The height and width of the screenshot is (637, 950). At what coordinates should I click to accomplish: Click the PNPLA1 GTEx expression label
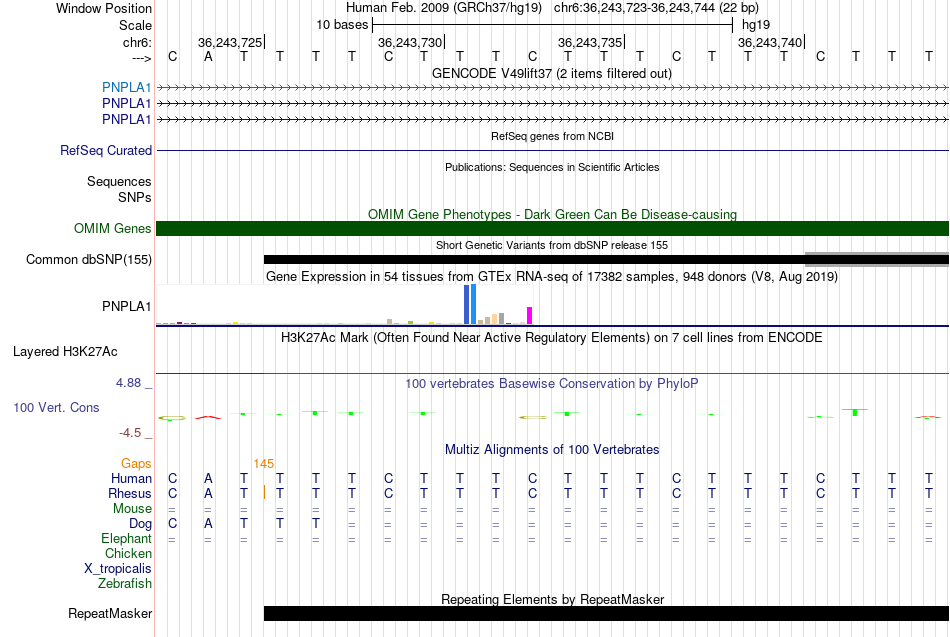[126, 307]
